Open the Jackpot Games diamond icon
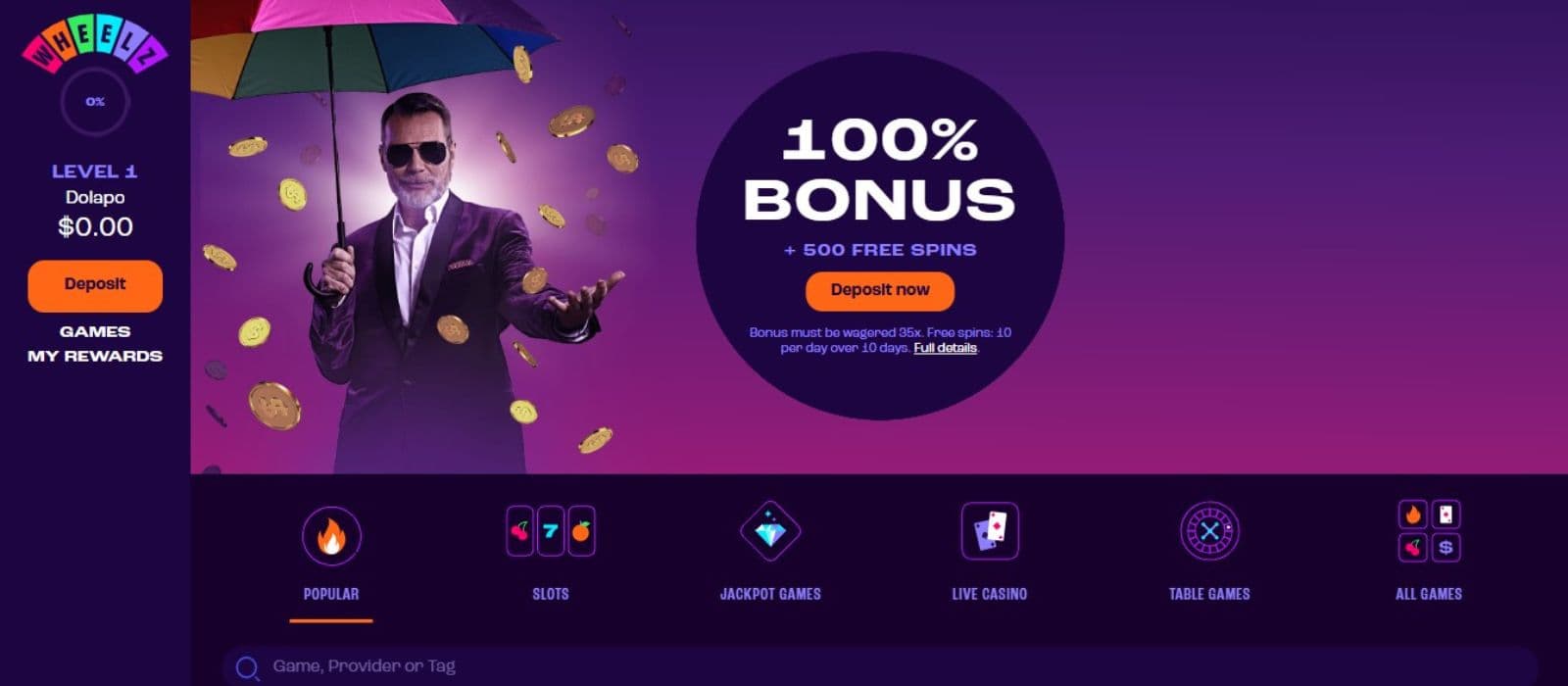 [x=770, y=531]
